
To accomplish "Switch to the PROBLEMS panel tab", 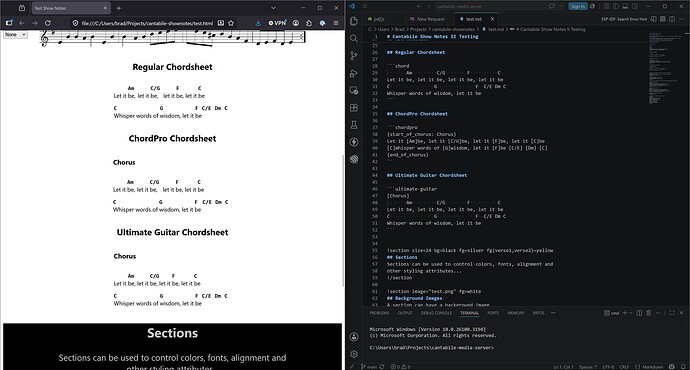I will pyautogui.click(x=379, y=313).
